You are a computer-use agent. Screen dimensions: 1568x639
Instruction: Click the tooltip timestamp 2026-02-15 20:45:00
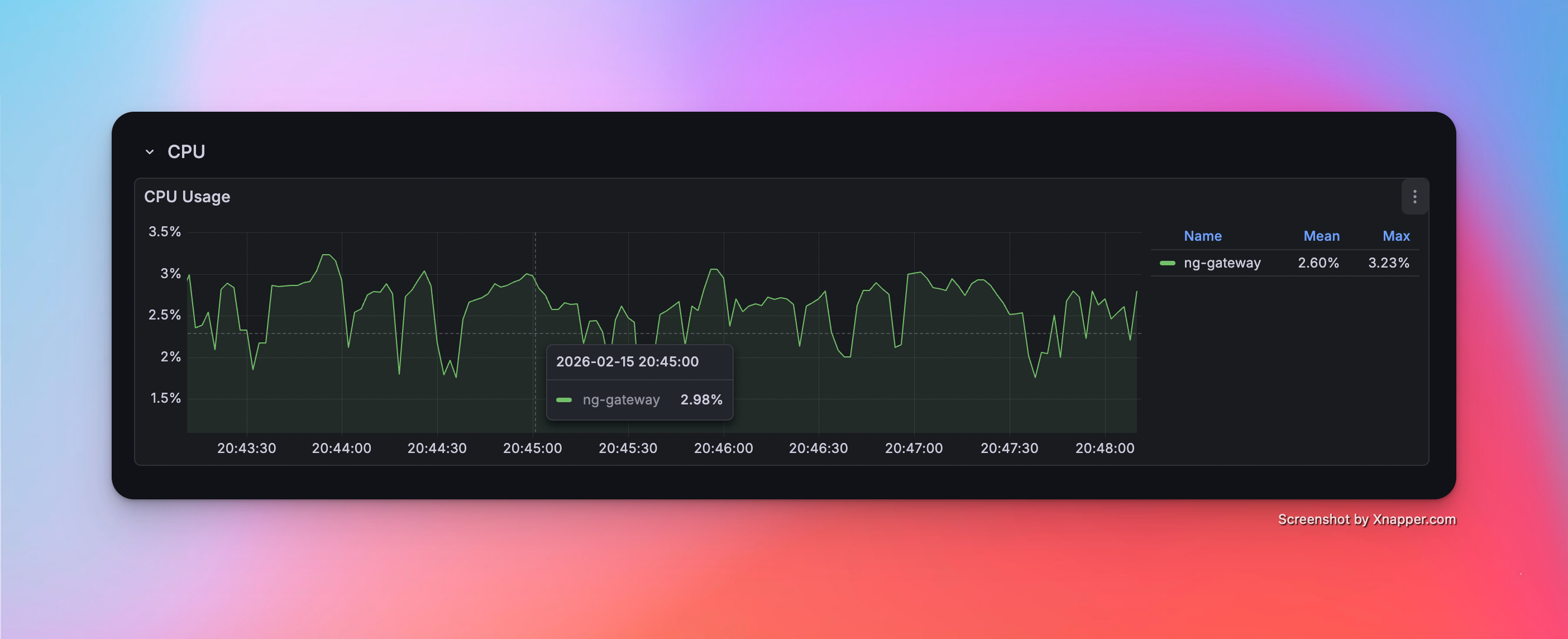[627, 362]
